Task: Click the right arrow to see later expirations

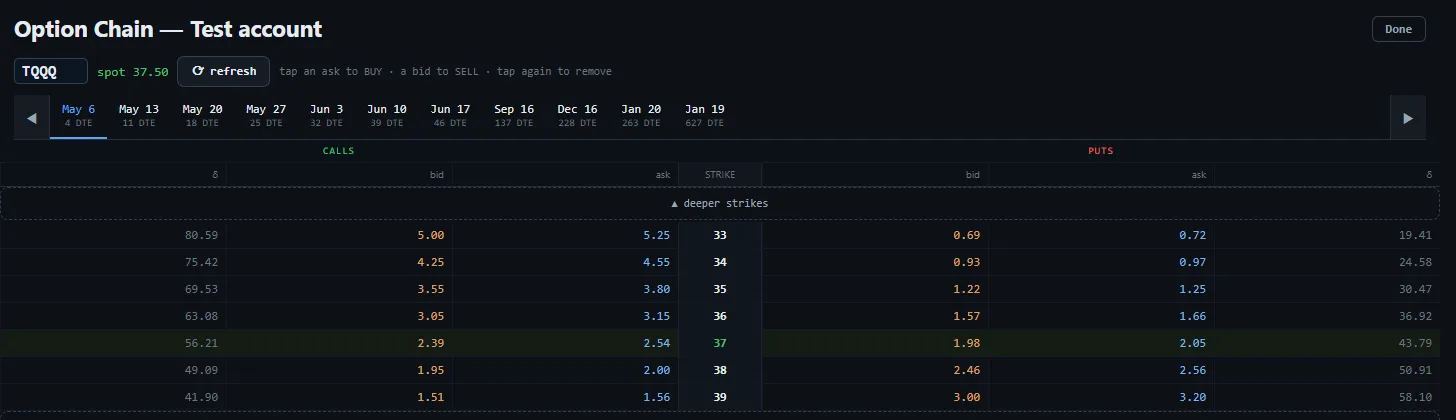Action: coord(1407,118)
